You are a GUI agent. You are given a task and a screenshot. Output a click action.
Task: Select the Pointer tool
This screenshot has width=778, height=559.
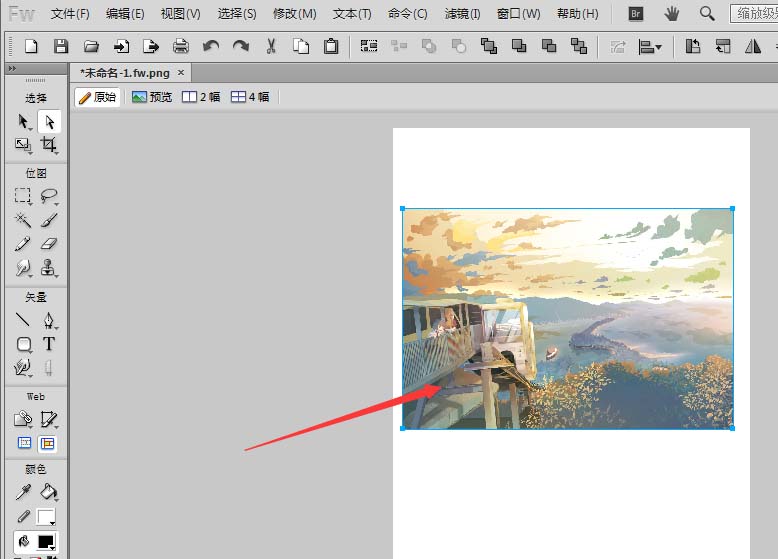click(x=23, y=122)
